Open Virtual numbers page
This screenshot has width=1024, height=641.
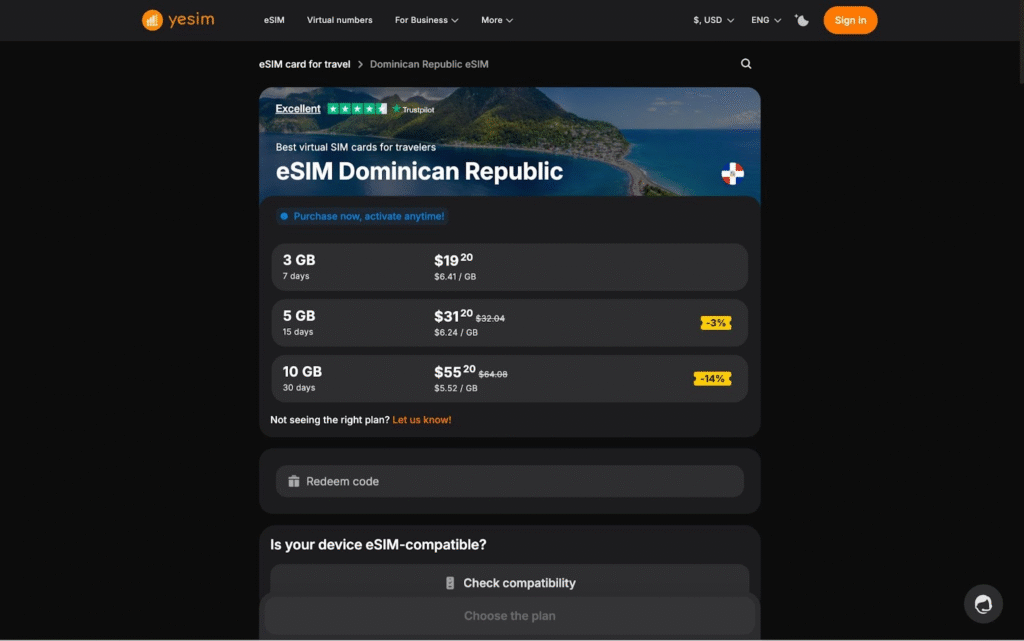[x=340, y=20]
